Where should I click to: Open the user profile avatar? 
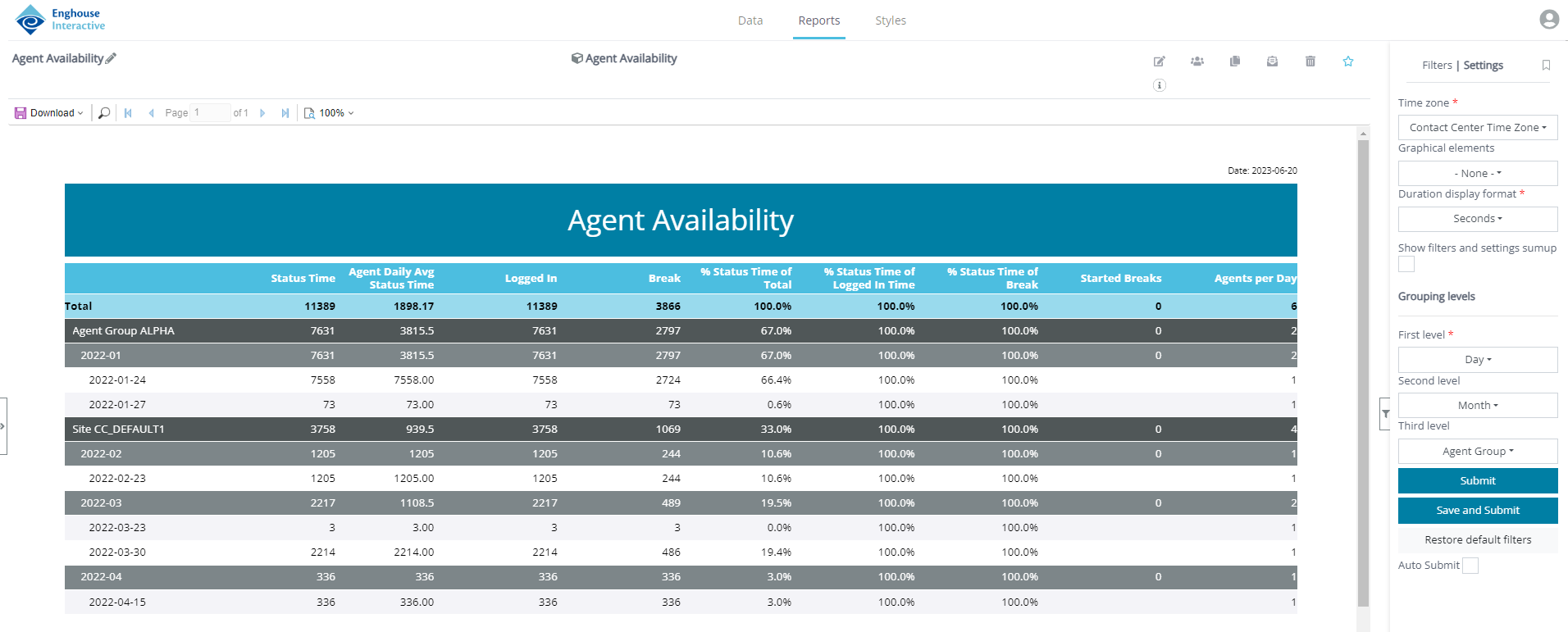tap(1548, 20)
